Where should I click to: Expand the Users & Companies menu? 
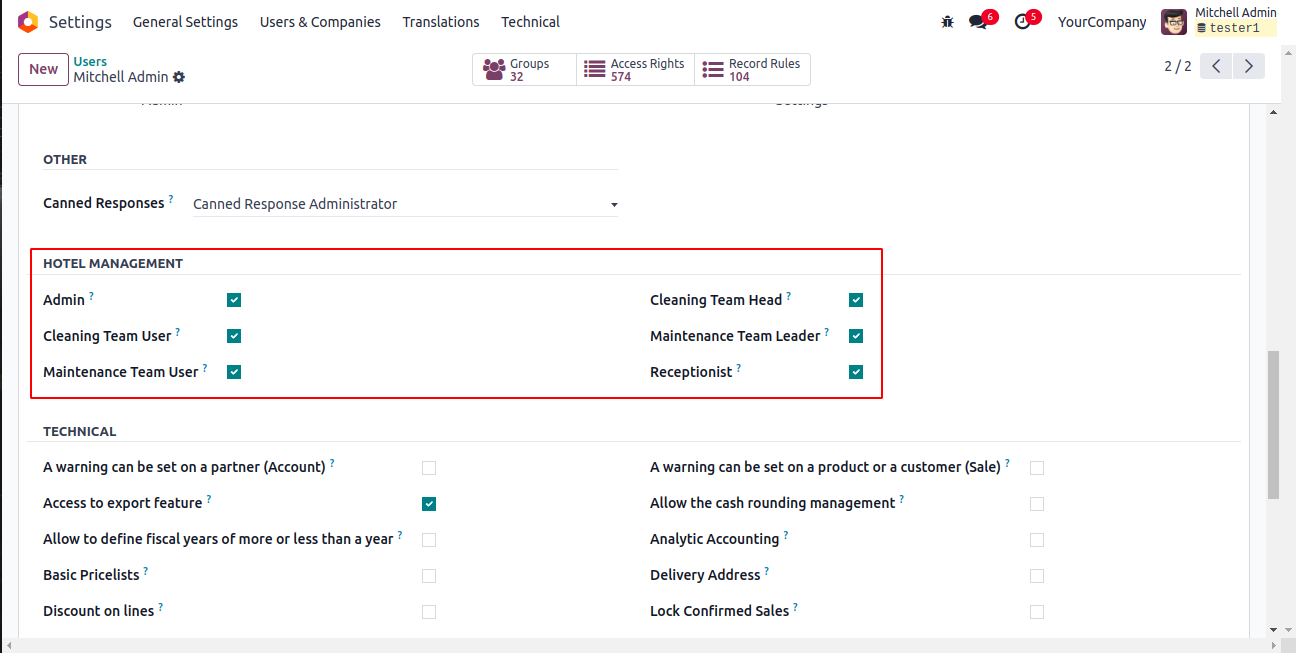(320, 22)
